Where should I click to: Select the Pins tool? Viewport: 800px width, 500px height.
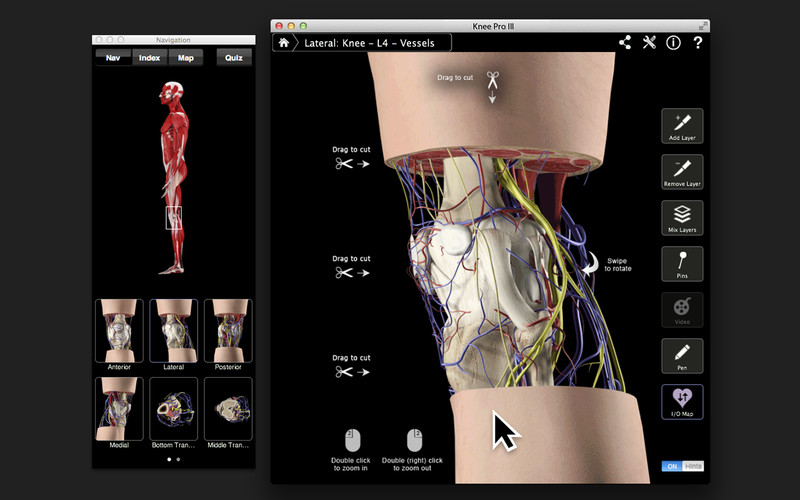pos(682,264)
